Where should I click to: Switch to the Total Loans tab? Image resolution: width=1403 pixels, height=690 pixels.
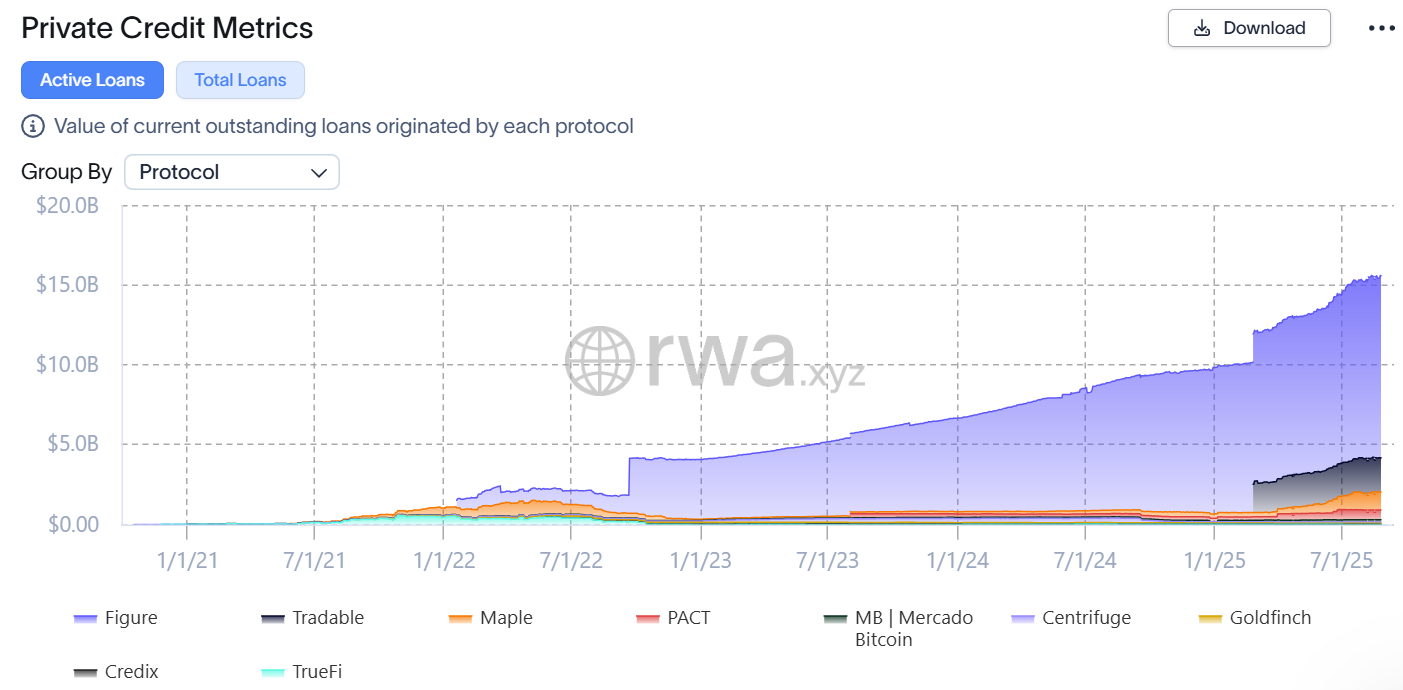[240, 80]
